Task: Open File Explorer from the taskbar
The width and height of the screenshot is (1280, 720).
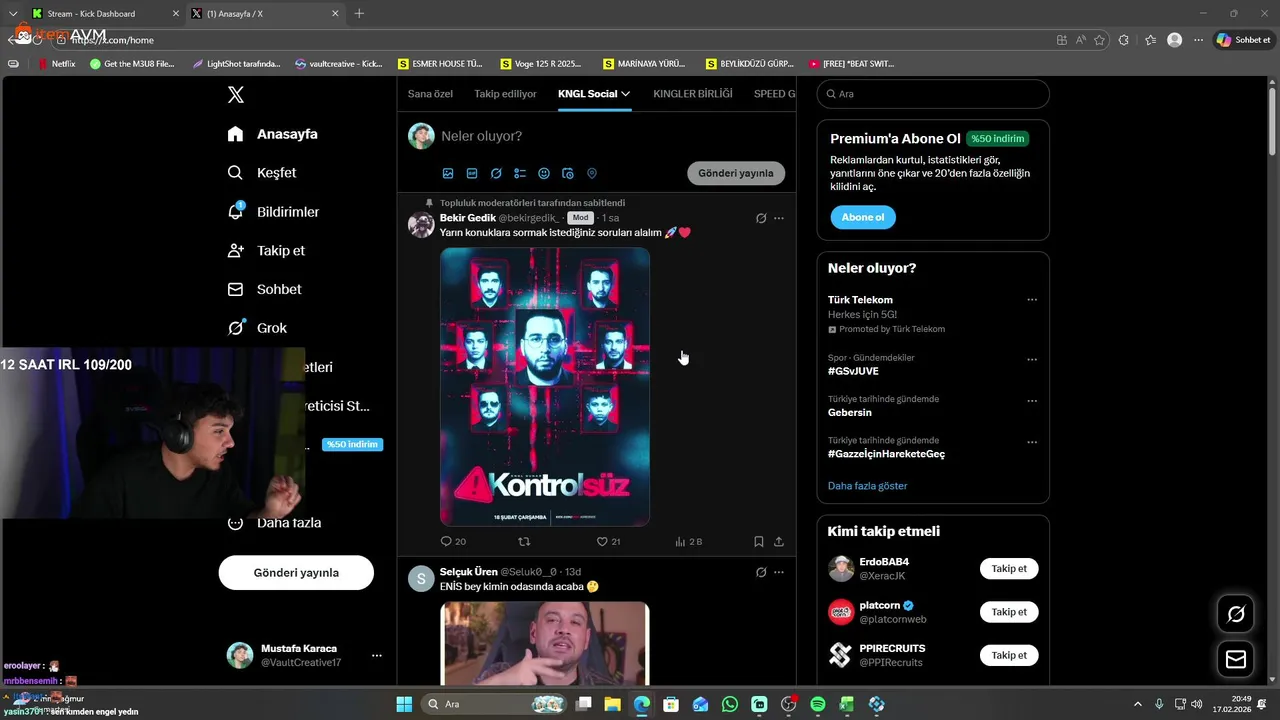Action: point(612,704)
